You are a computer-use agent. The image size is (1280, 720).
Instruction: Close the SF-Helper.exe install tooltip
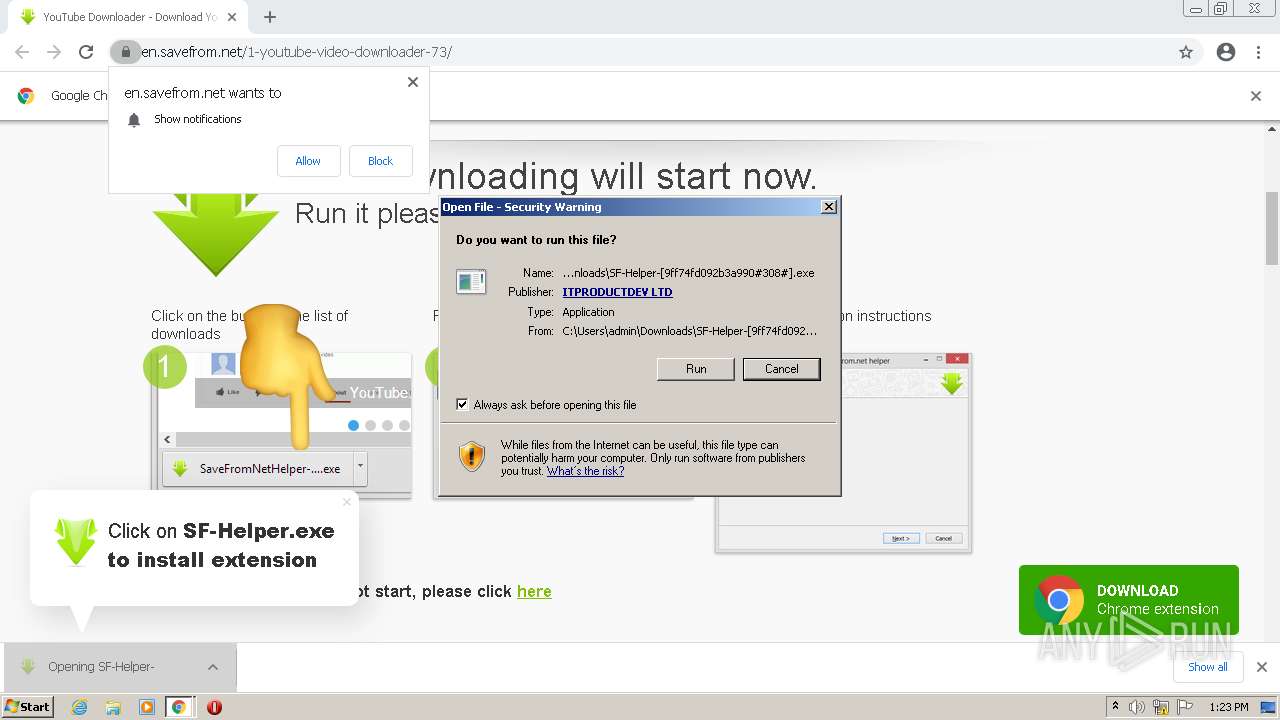pos(347,502)
